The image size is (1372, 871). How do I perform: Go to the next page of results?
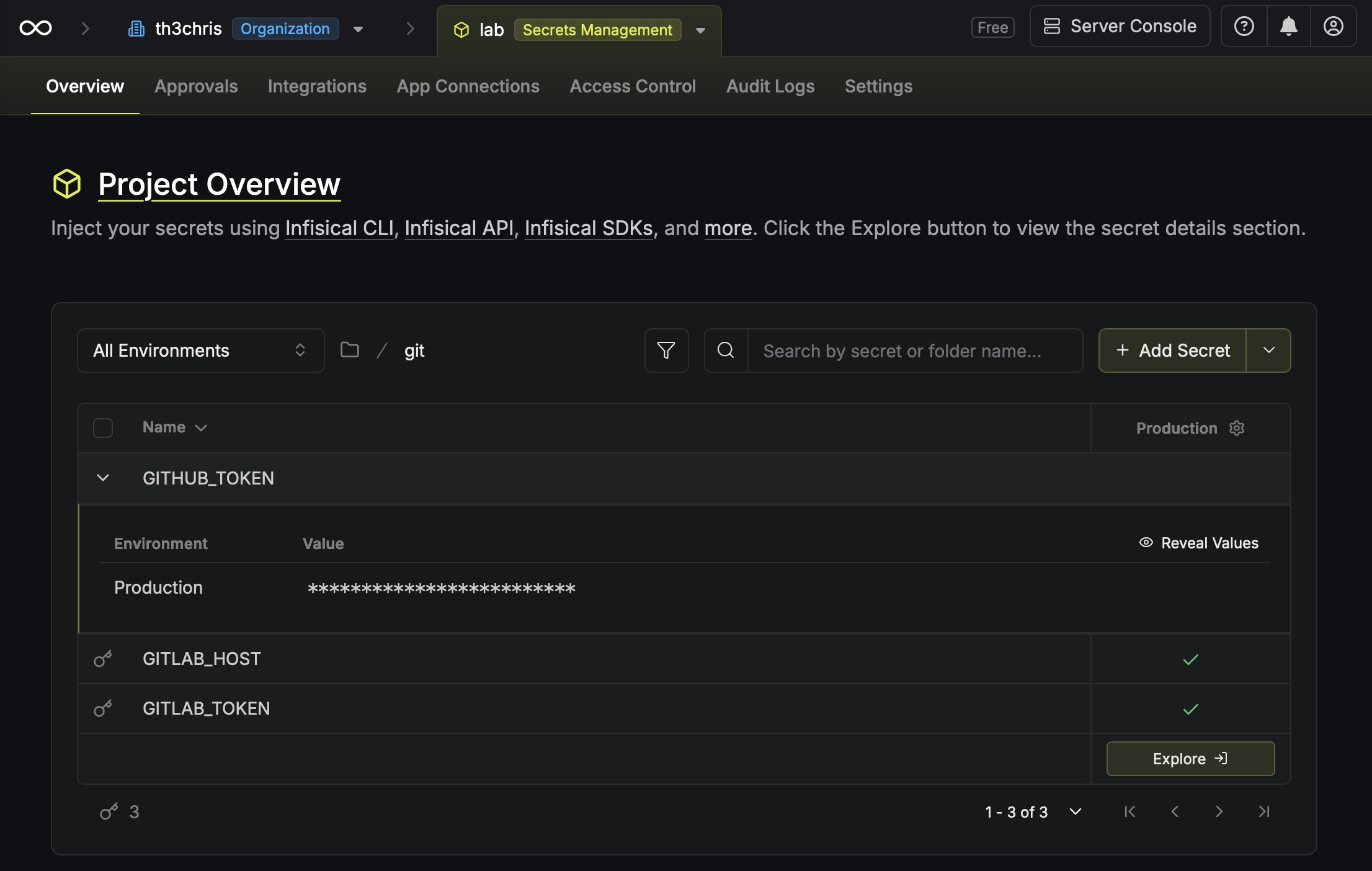point(1219,811)
